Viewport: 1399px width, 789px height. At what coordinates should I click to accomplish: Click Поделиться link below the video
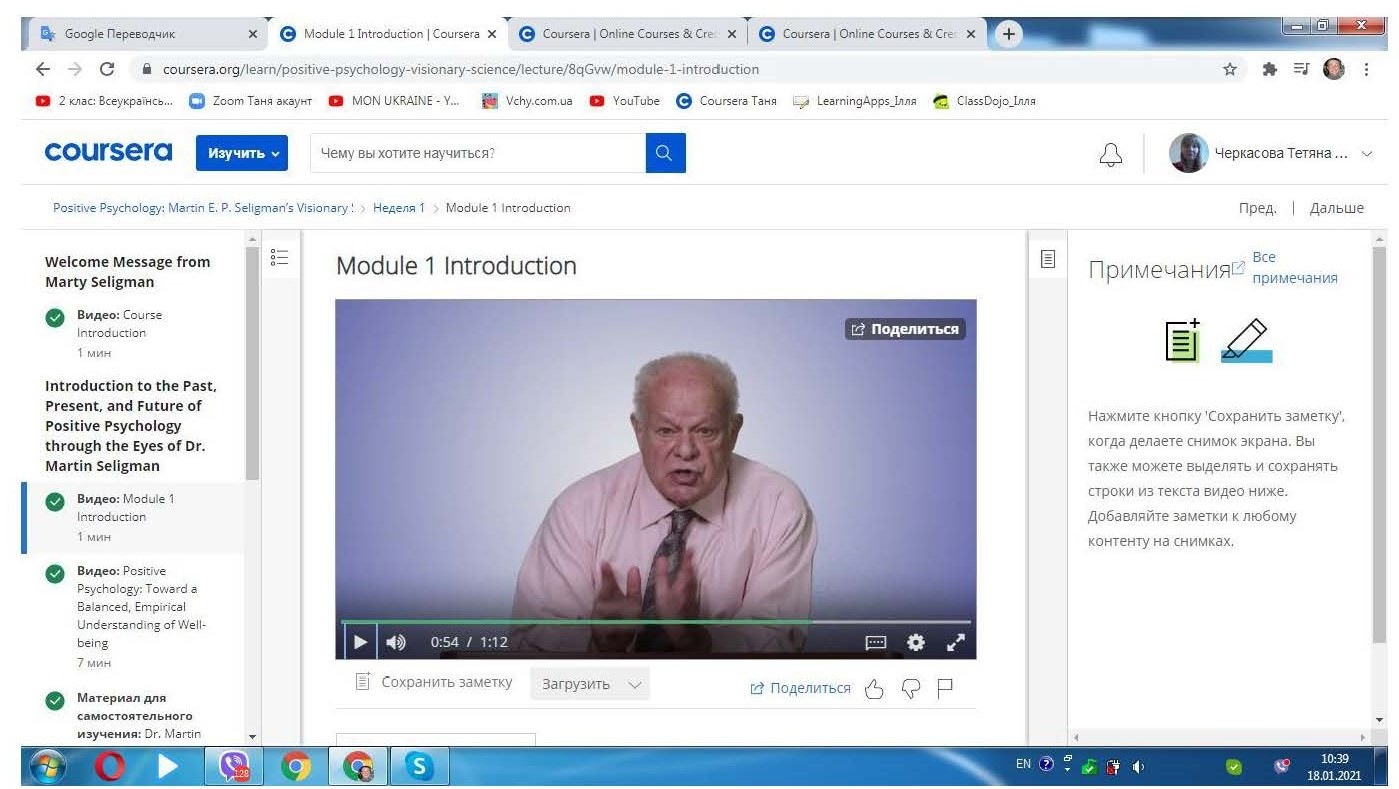pyautogui.click(x=800, y=688)
